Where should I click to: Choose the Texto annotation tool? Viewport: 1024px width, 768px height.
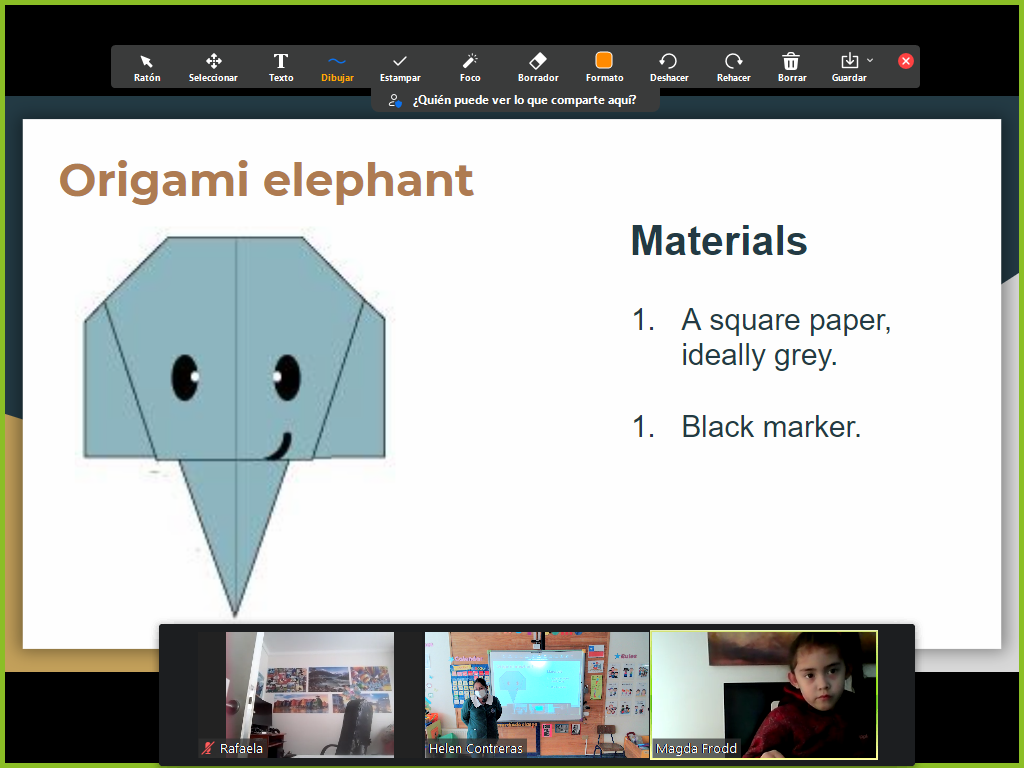click(x=281, y=67)
